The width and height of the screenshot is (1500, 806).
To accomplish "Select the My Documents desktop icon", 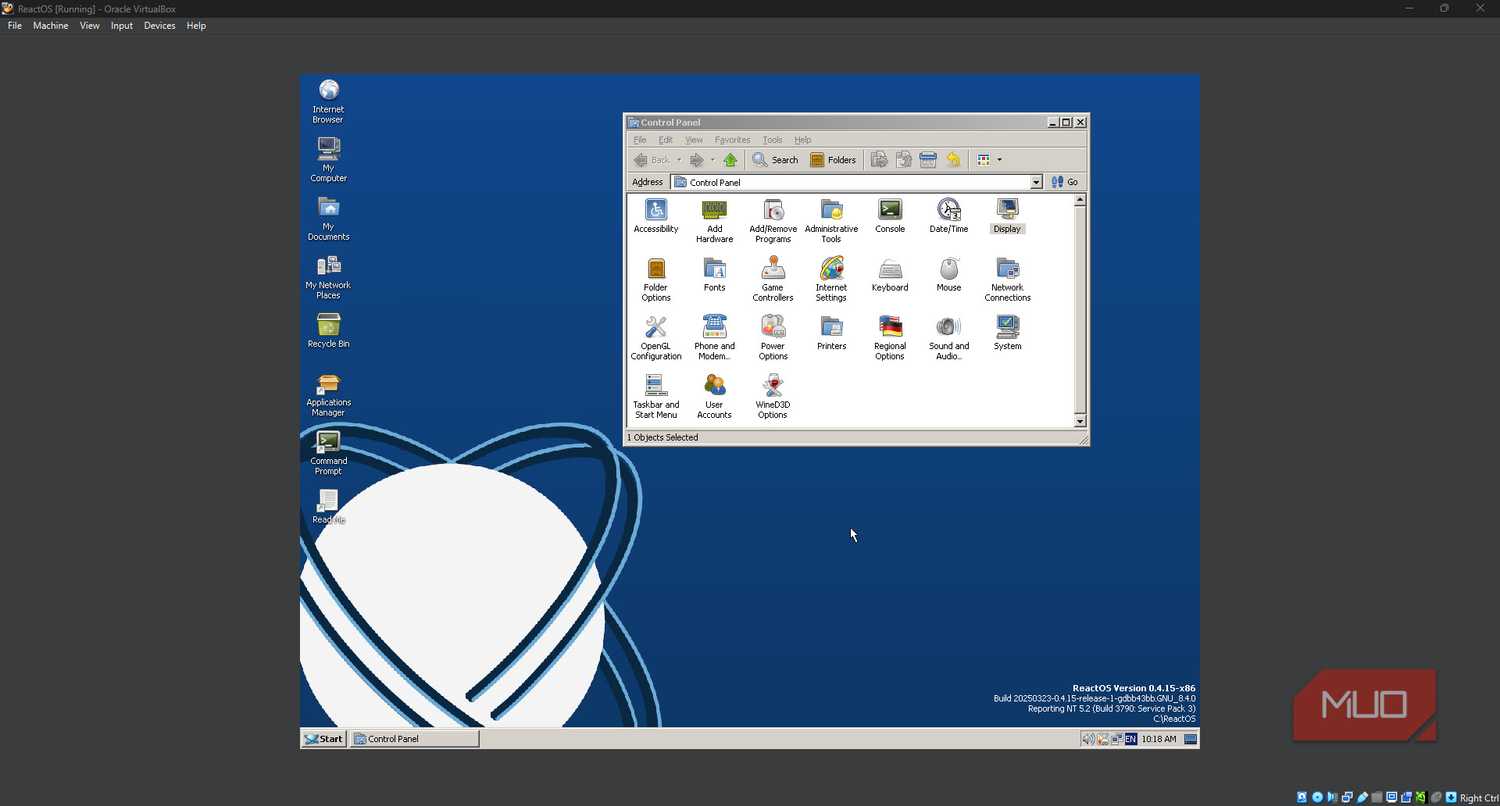I will (x=328, y=218).
